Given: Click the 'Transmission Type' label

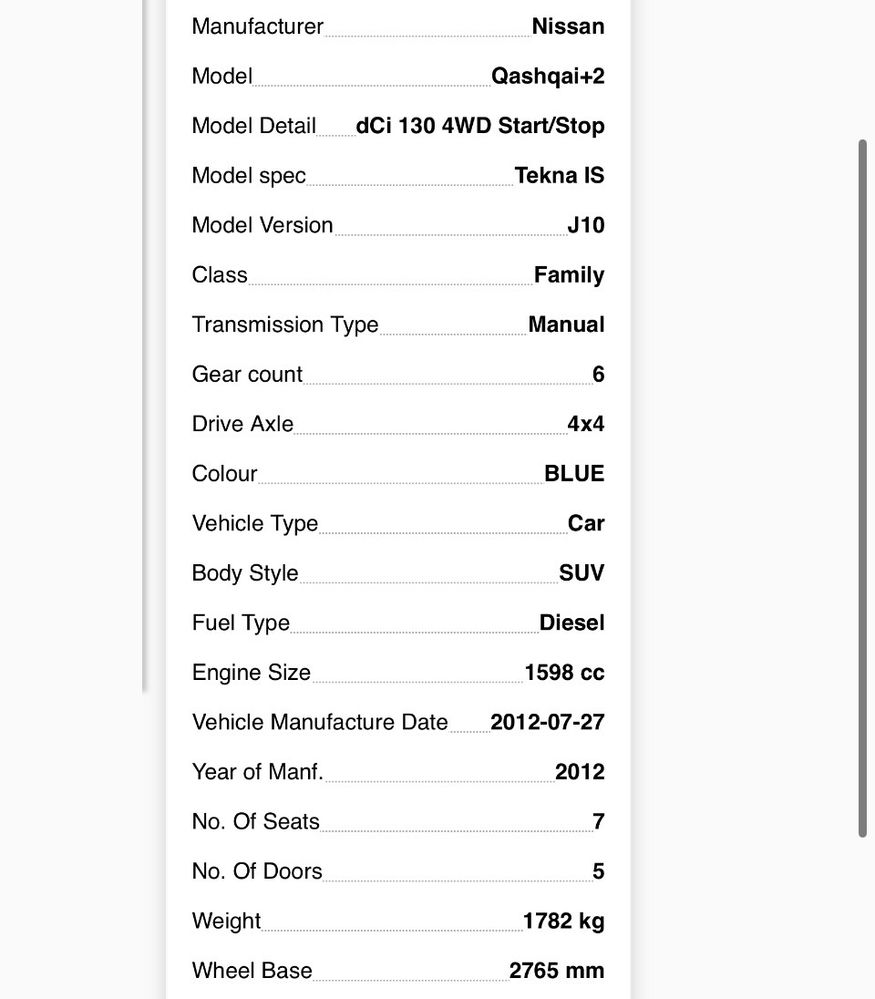Looking at the screenshot, I should 285,324.
